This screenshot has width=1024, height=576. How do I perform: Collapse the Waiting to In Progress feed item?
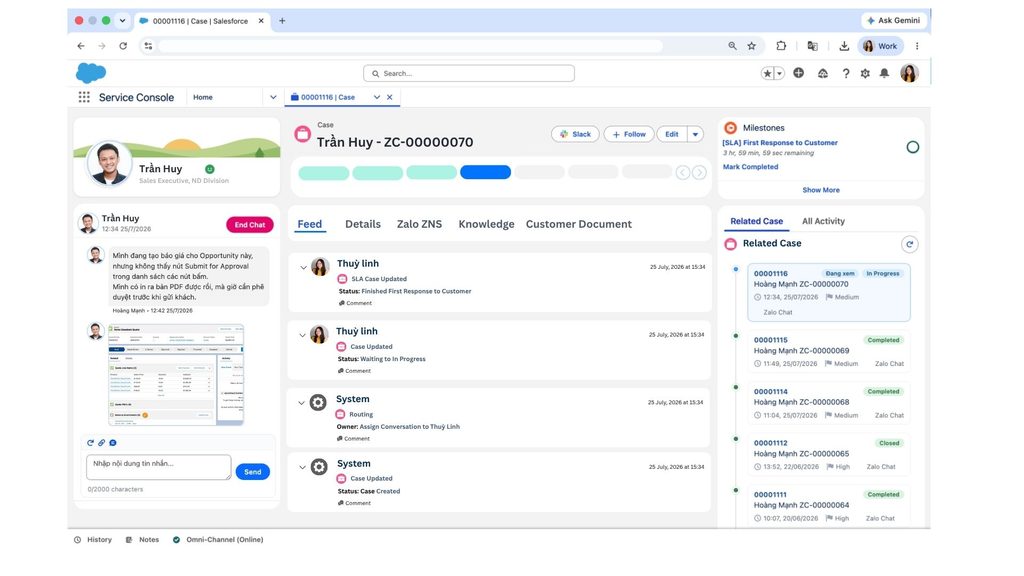coord(302,336)
